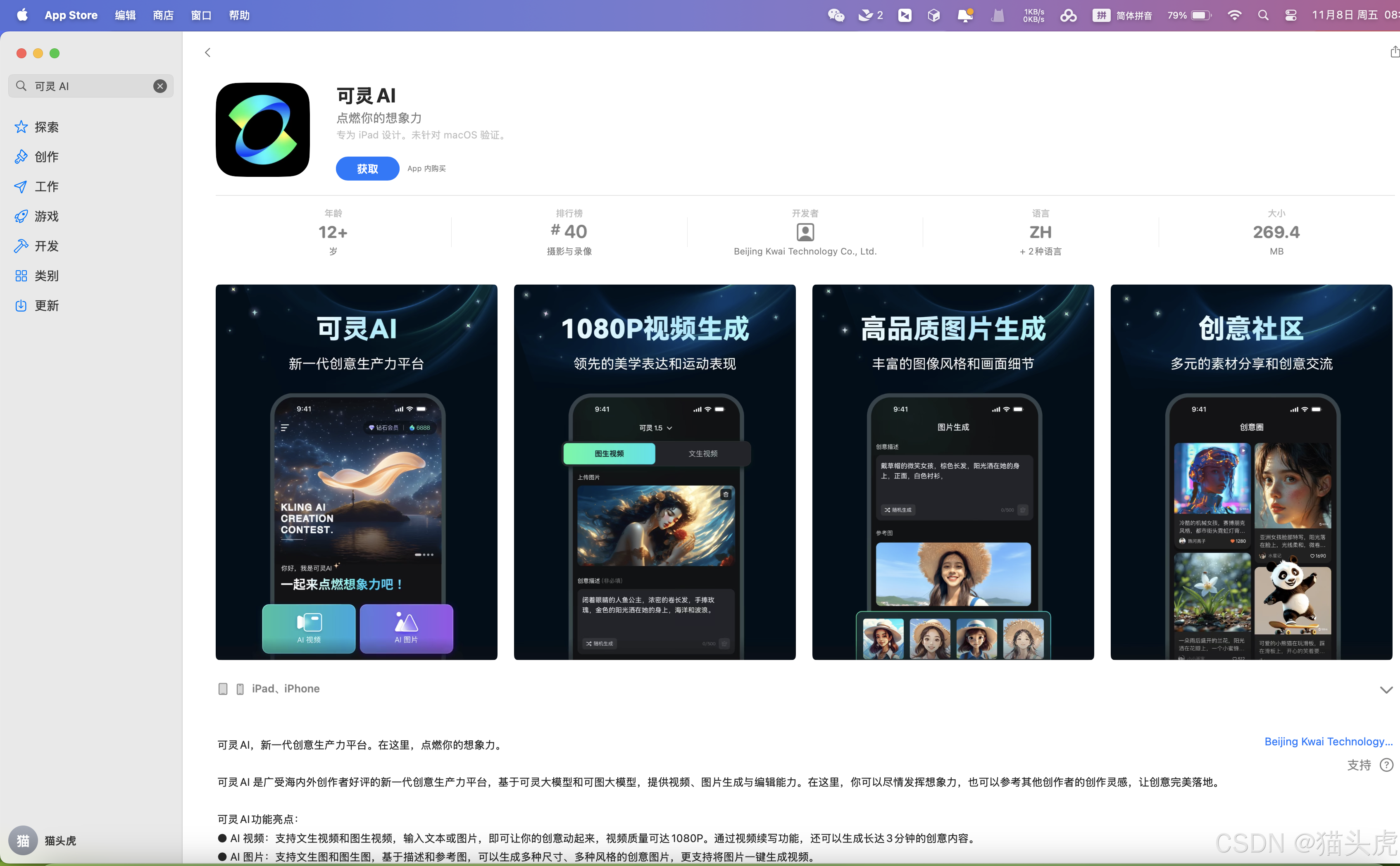The image size is (1400, 866).
Task: Open the 1080P视频生成 screenshot
Action: (x=655, y=472)
